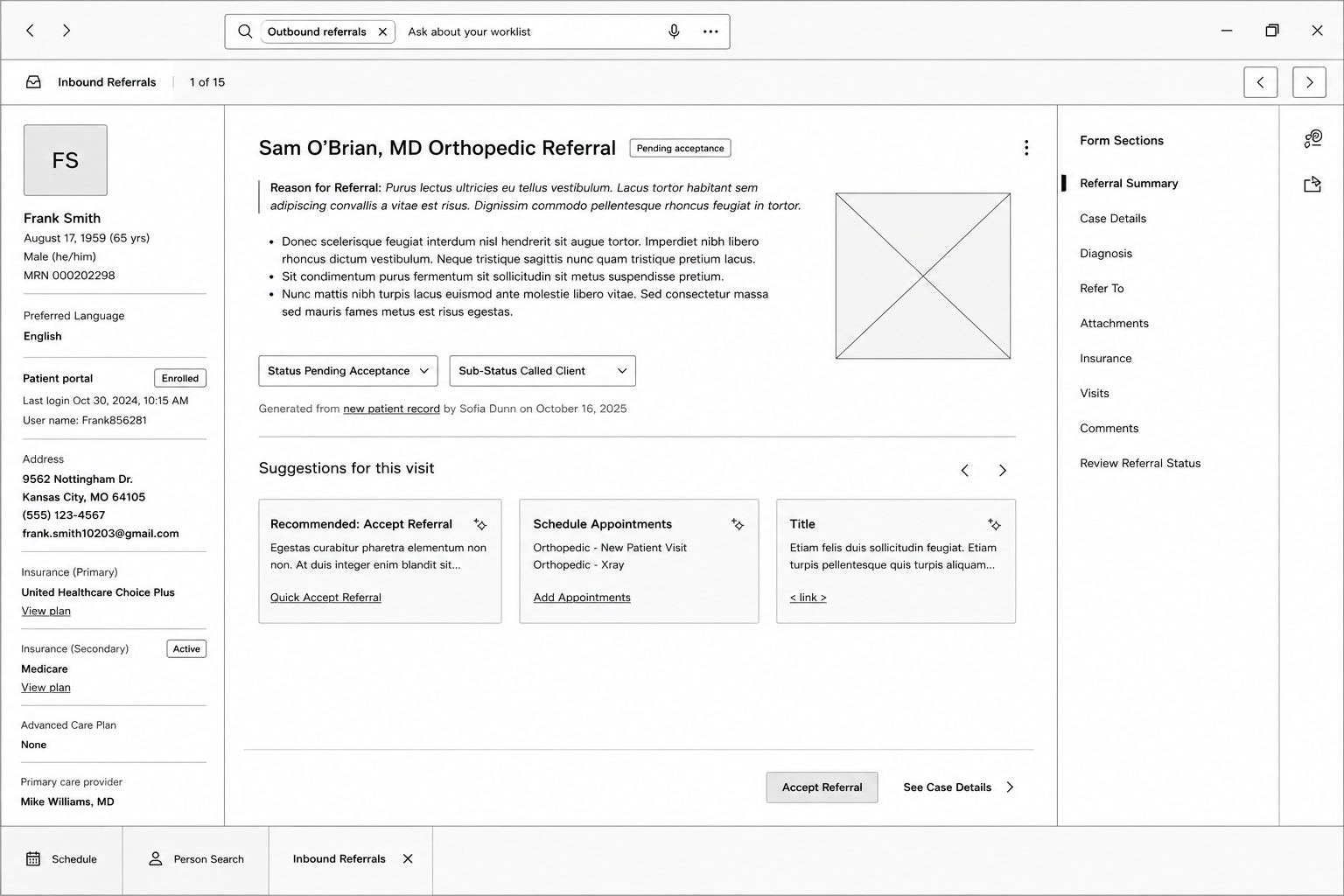
Task: Click the '< link >' on Title card
Action: (808, 598)
